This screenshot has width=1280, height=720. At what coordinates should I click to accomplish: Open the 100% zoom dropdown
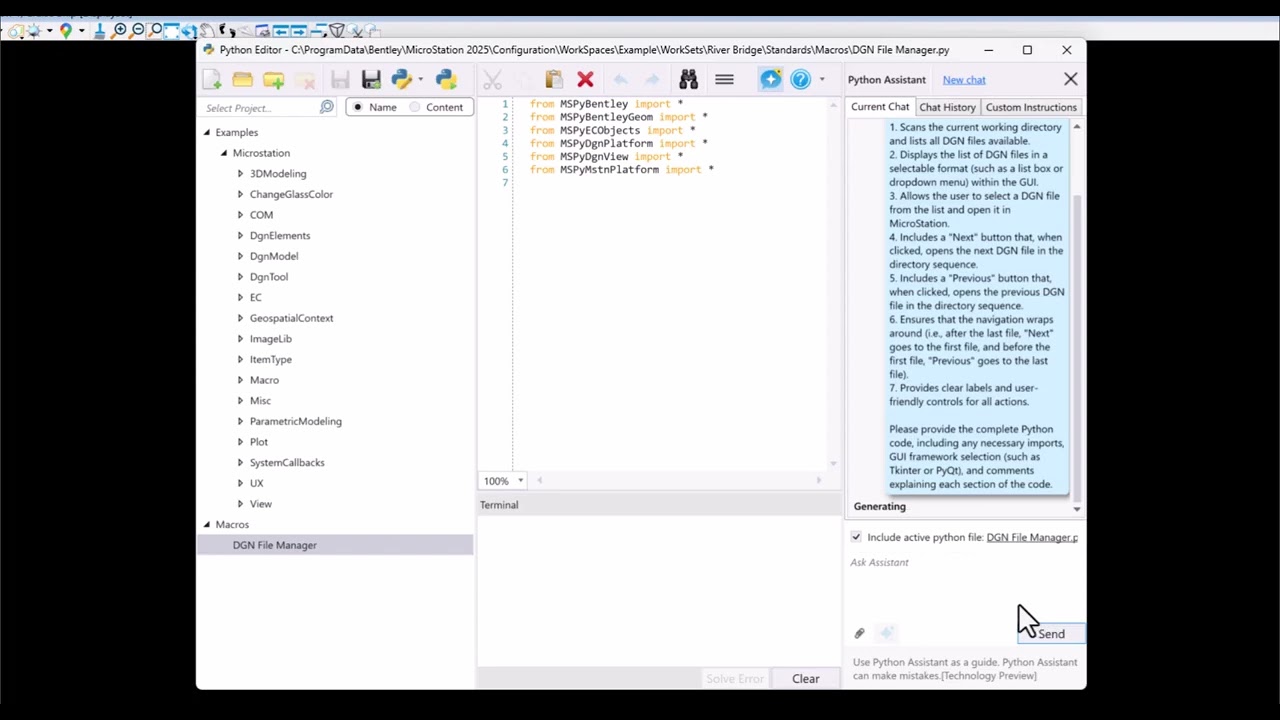pos(520,481)
